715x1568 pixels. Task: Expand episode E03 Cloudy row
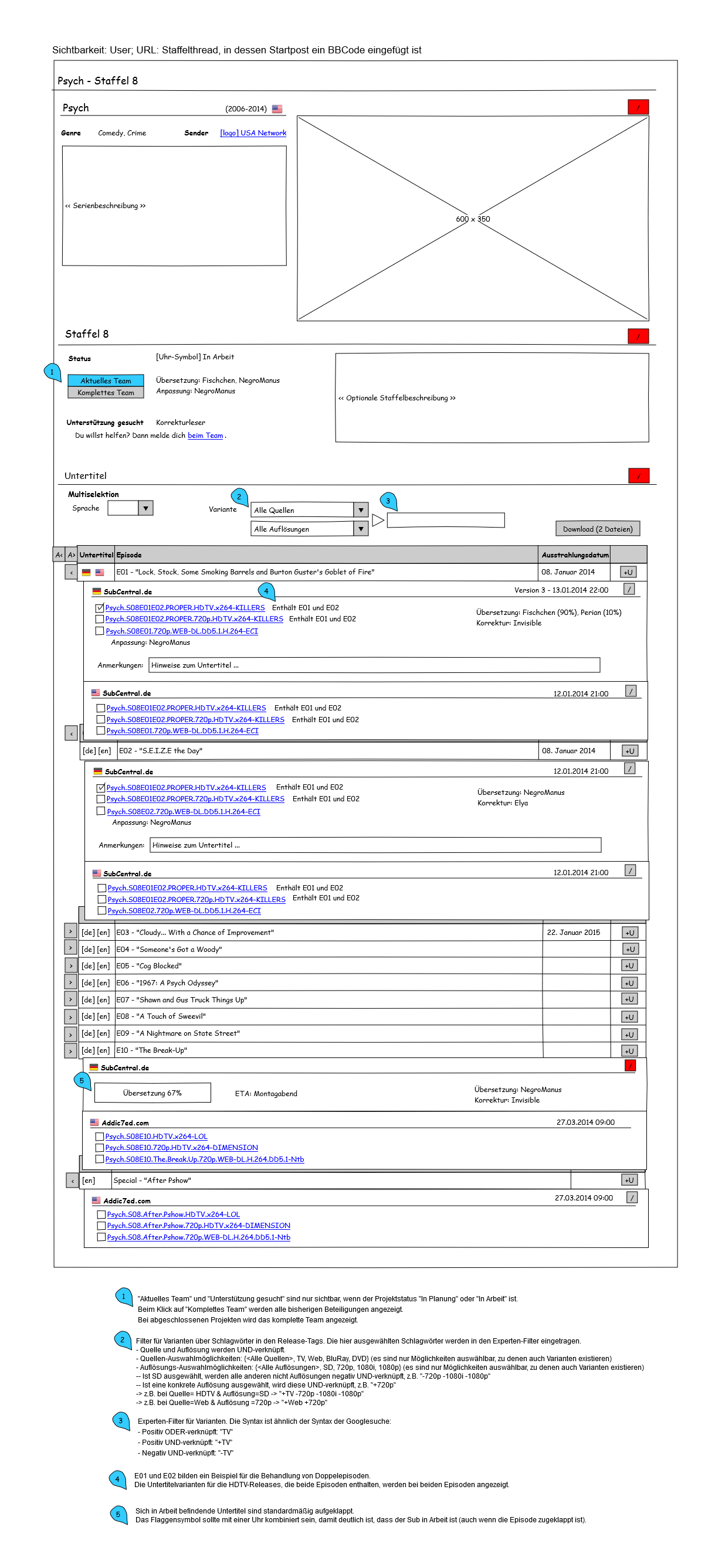(x=70, y=931)
